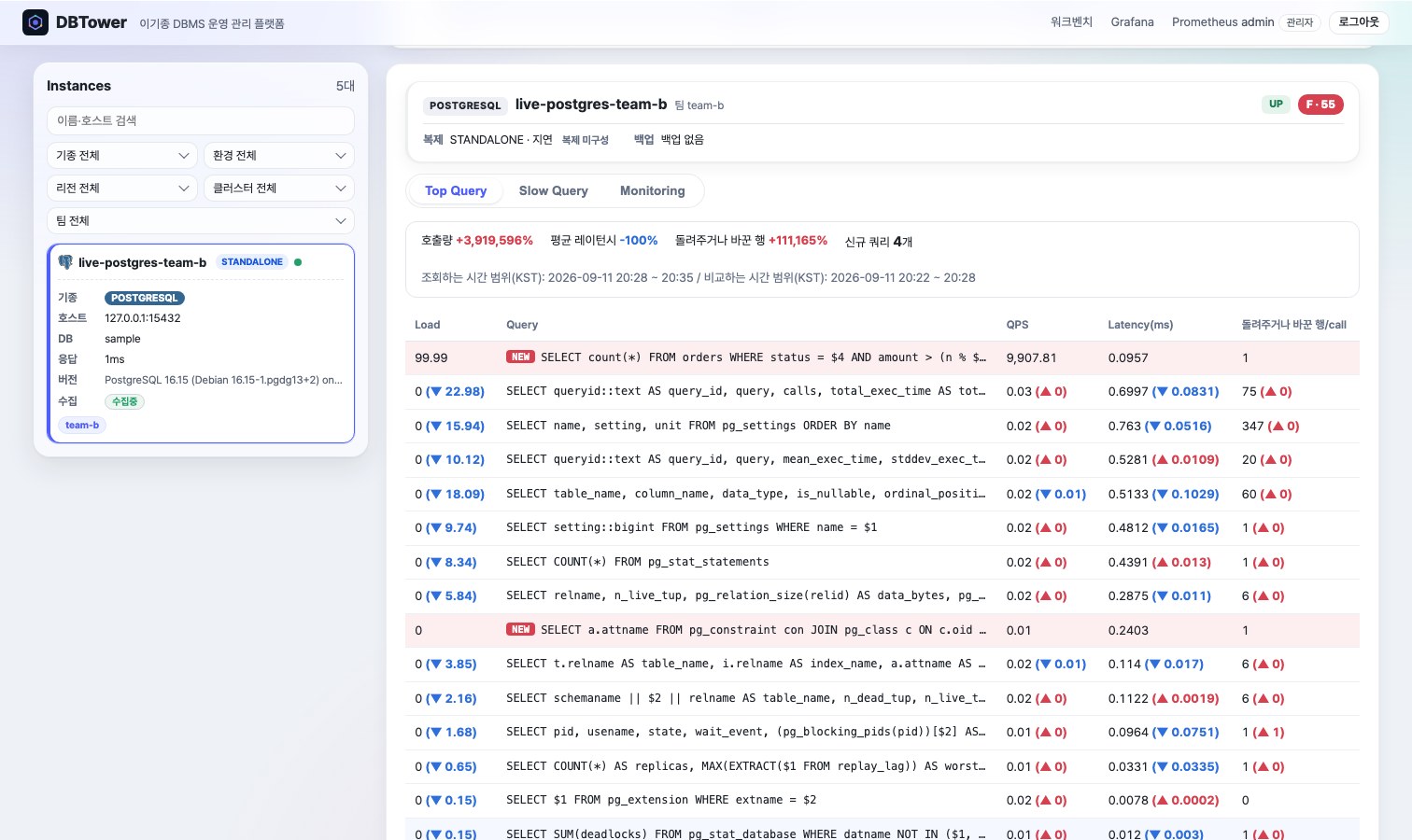Open the 워크벤치 menu item
Screen dimensions: 1412x840
tap(1071, 22)
